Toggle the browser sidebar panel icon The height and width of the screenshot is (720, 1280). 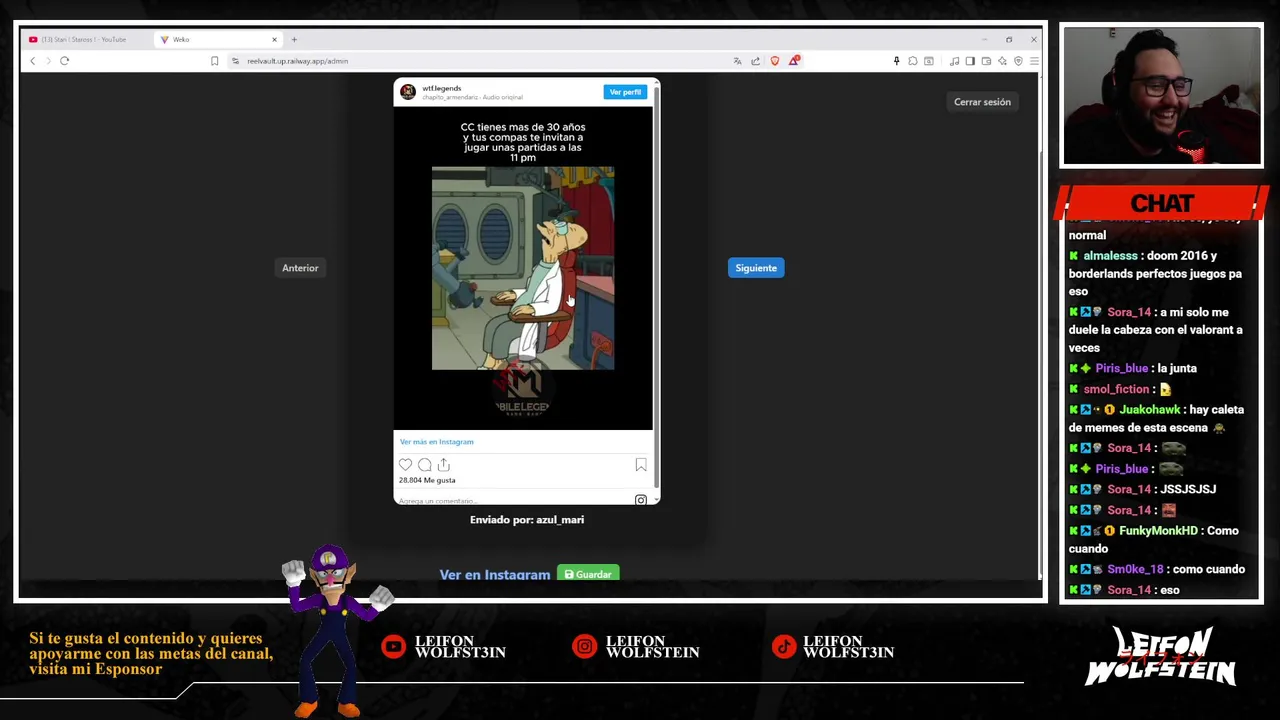(x=970, y=61)
